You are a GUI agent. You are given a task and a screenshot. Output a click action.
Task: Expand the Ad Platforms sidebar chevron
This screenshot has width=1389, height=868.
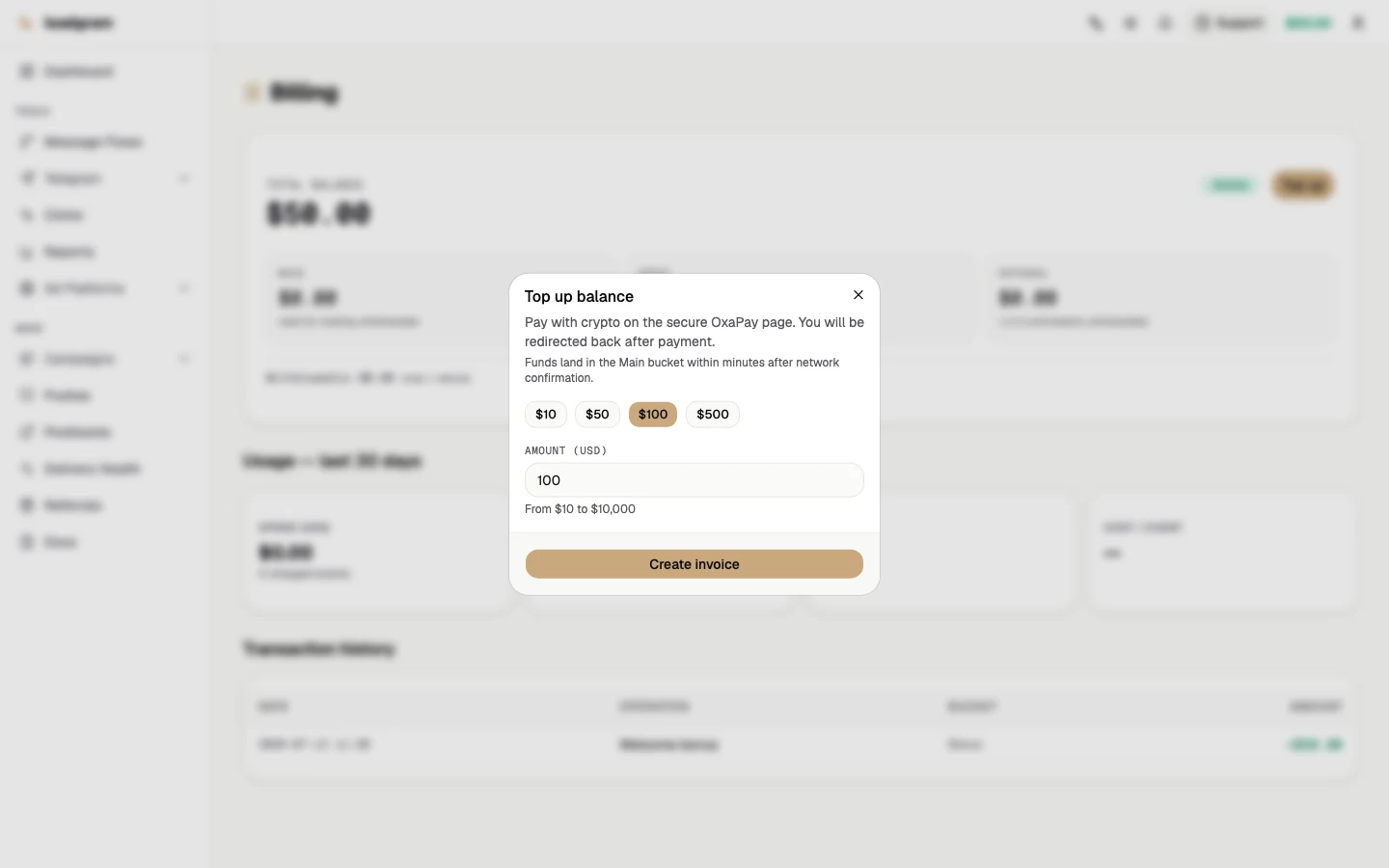click(x=184, y=288)
